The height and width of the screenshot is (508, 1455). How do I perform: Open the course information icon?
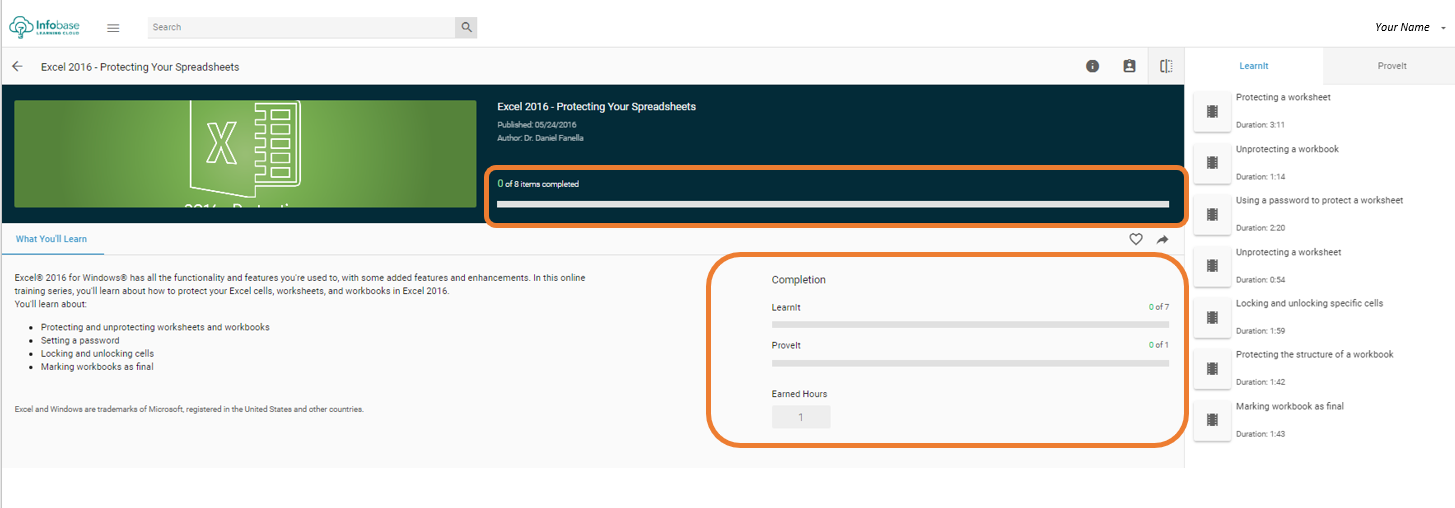tap(1093, 66)
